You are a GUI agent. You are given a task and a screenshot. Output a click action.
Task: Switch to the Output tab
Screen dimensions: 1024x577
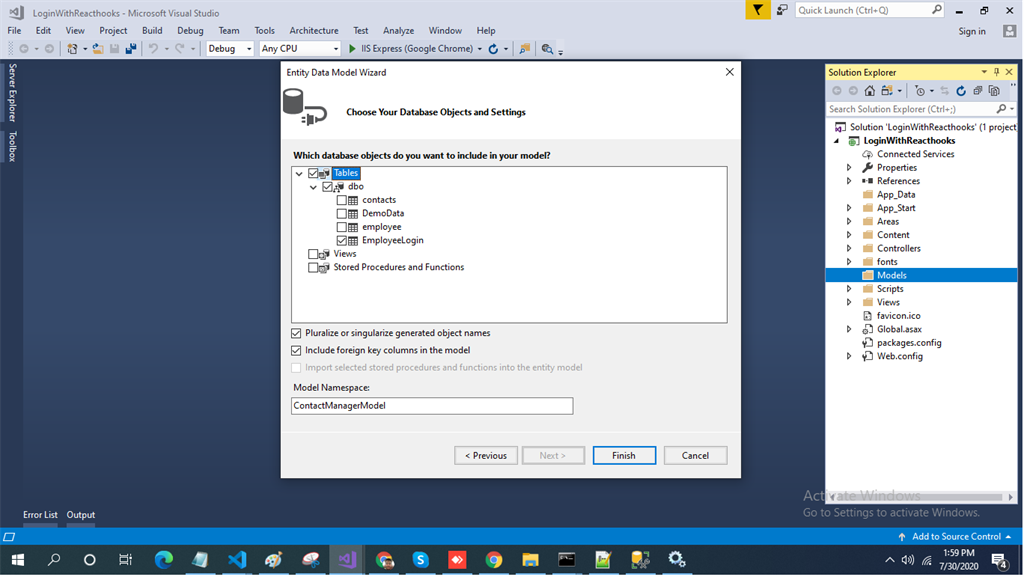(81, 515)
